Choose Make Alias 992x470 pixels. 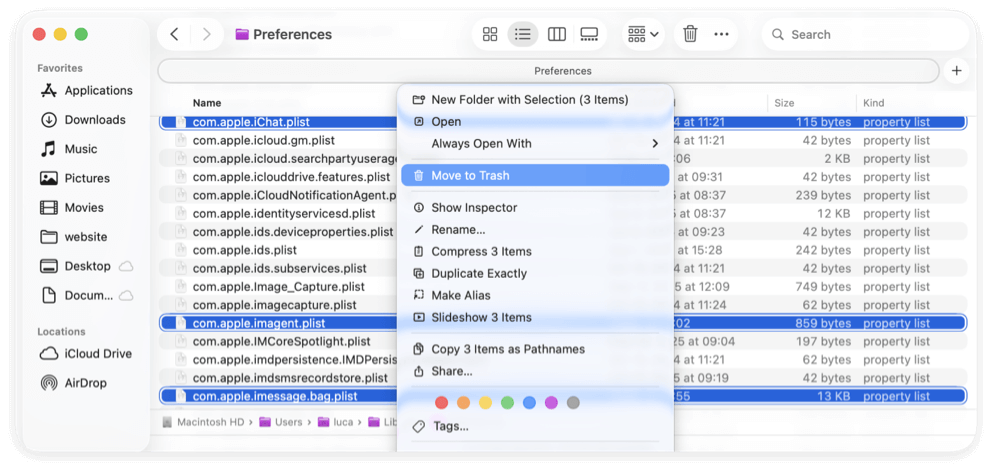[x=535, y=295]
